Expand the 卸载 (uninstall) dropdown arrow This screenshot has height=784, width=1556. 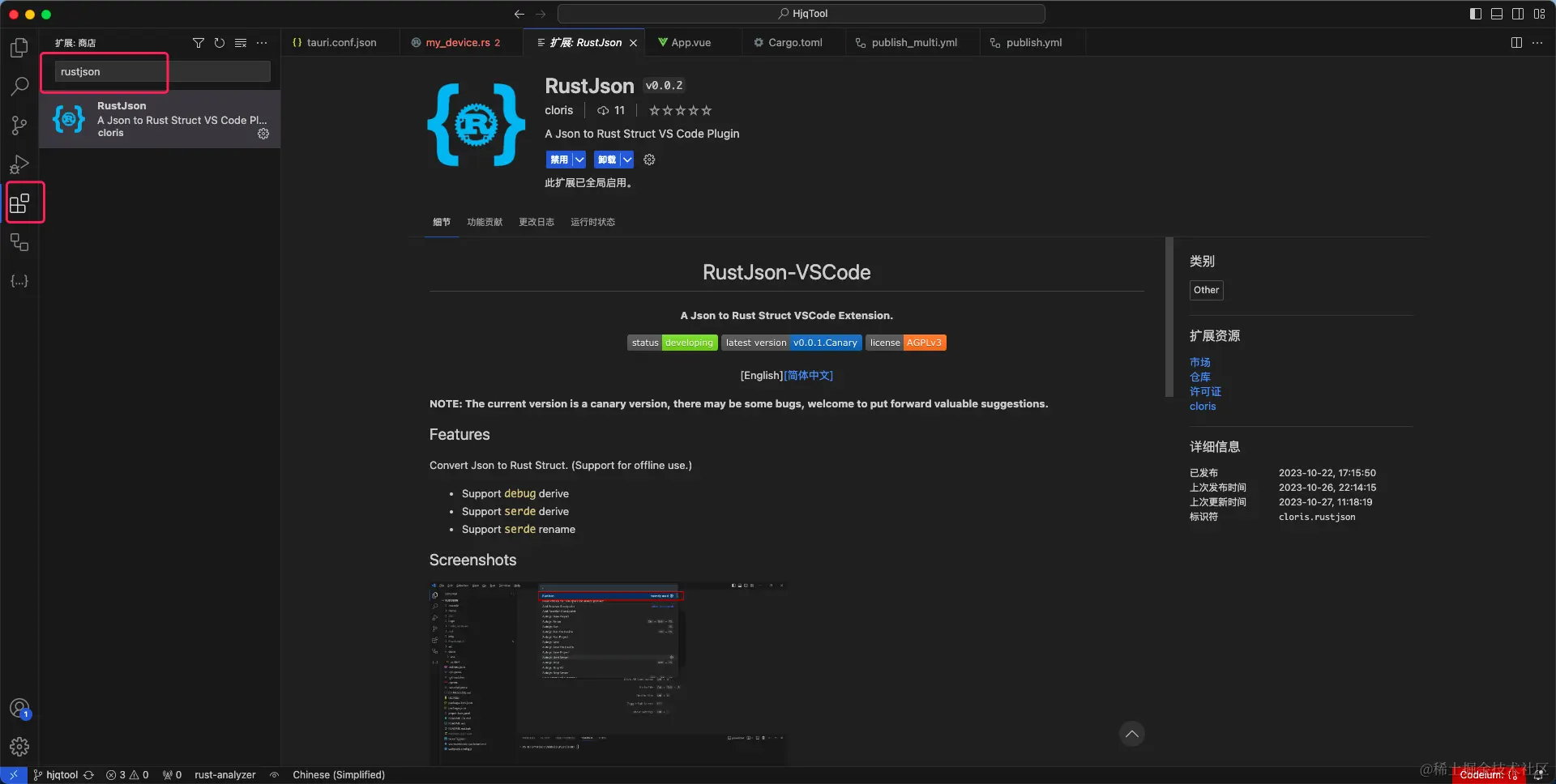(x=627, y=160)
